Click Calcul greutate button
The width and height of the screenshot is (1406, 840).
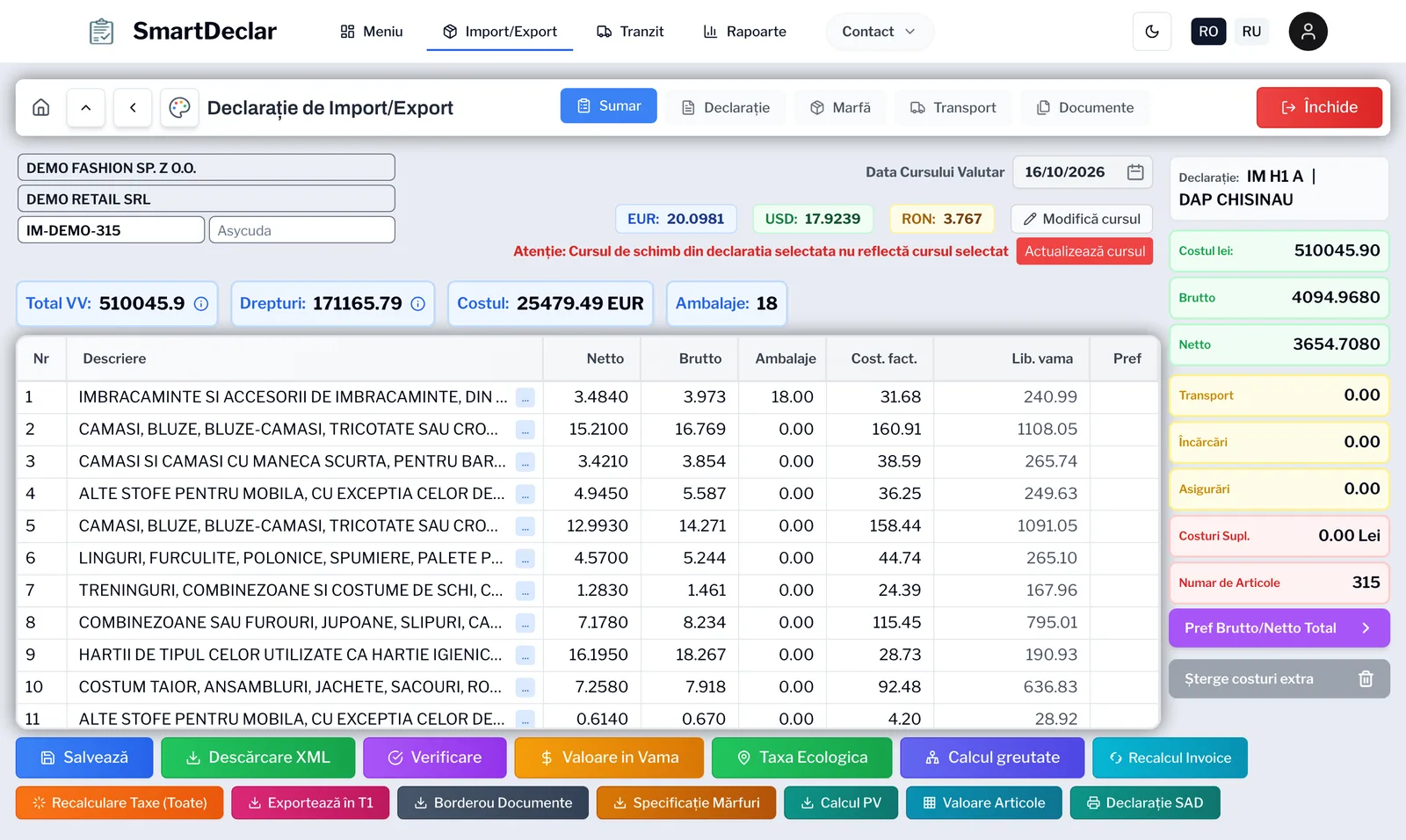992,757
